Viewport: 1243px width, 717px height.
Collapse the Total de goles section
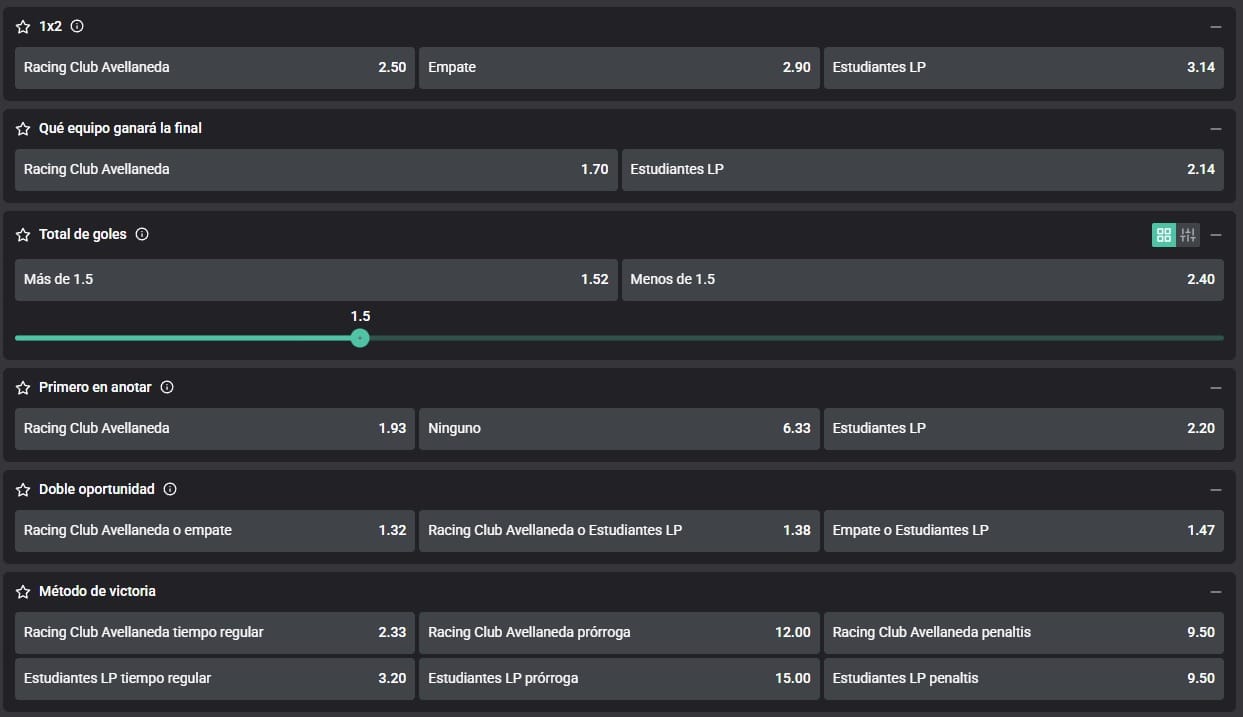click(1216, 235)
